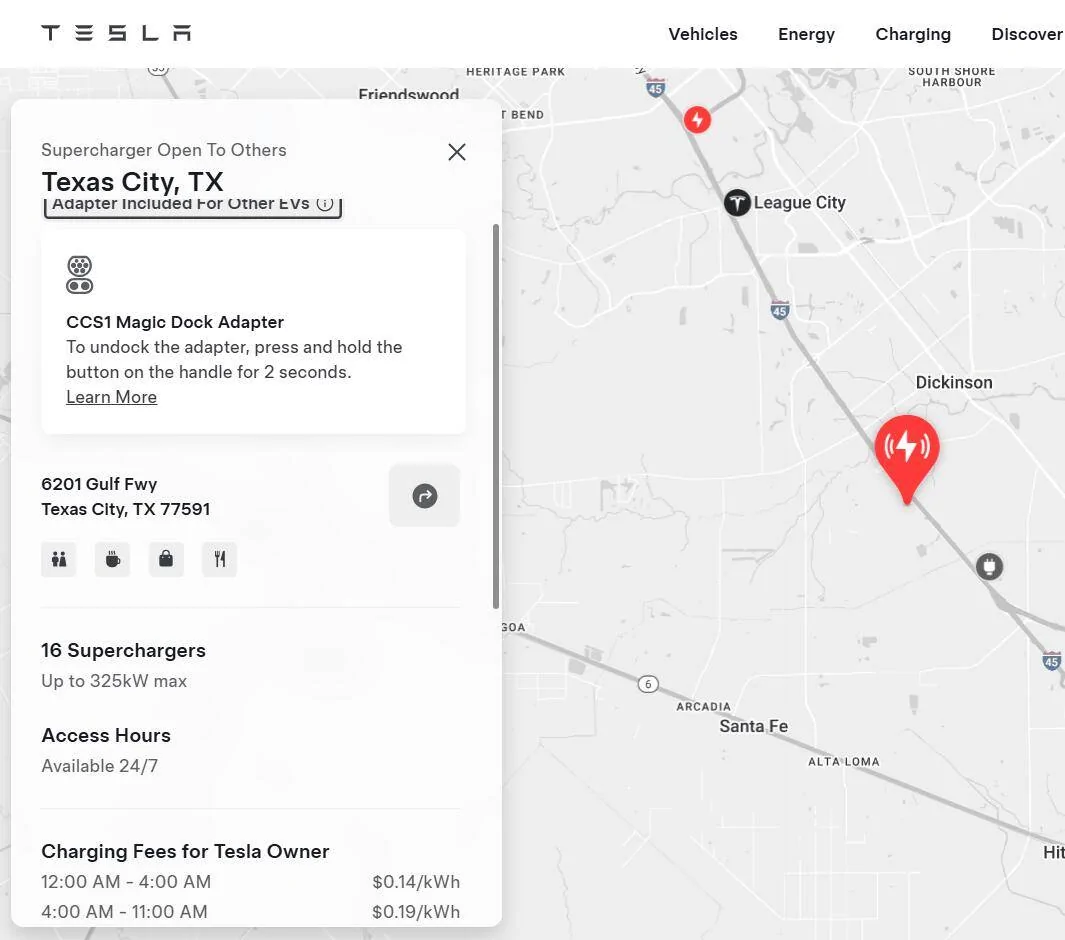Open the Vehicles menu

point(702,34)
